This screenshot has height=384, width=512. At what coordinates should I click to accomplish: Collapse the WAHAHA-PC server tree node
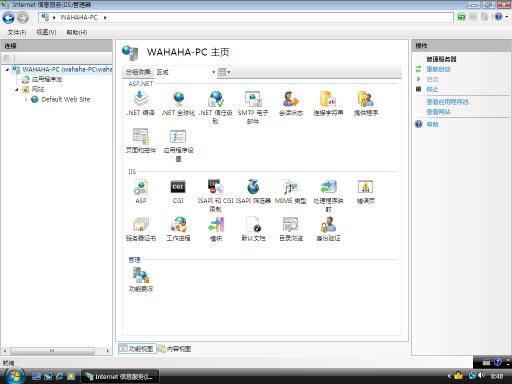[x=7, y=70]
